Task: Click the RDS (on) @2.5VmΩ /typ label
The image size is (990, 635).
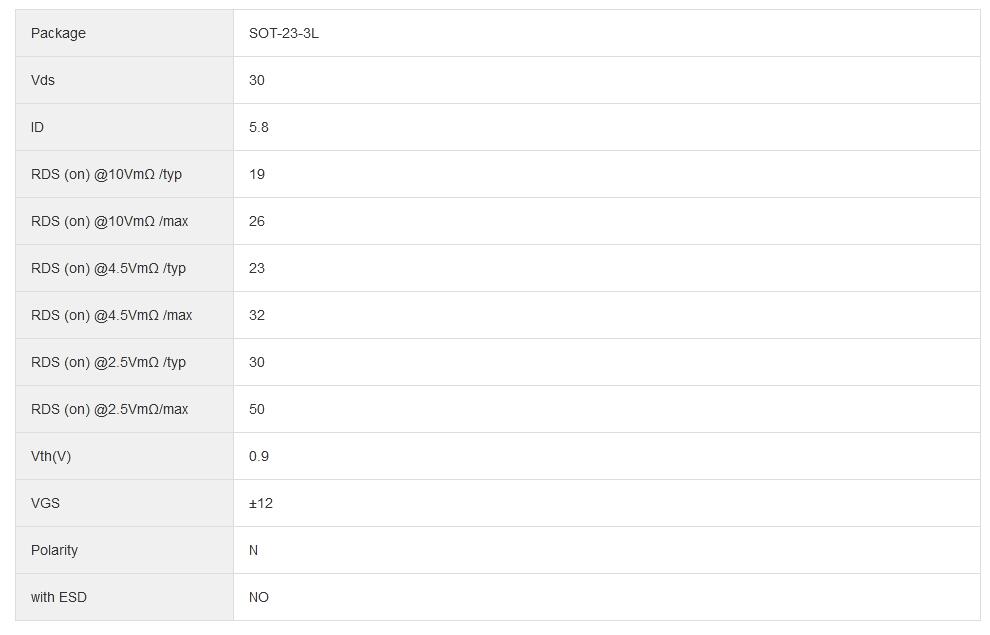Action: click(x=108, y=362)
